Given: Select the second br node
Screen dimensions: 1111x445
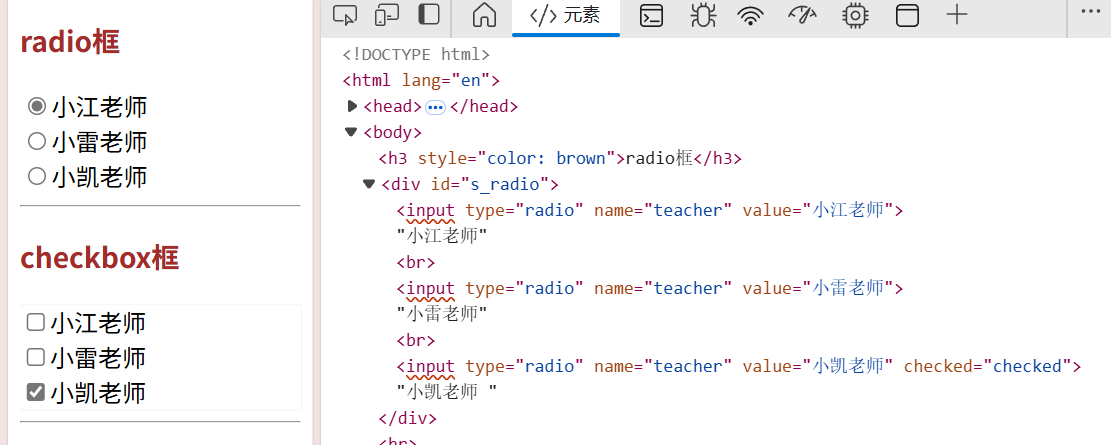Looking at the screenshot, I should point(416,340).
